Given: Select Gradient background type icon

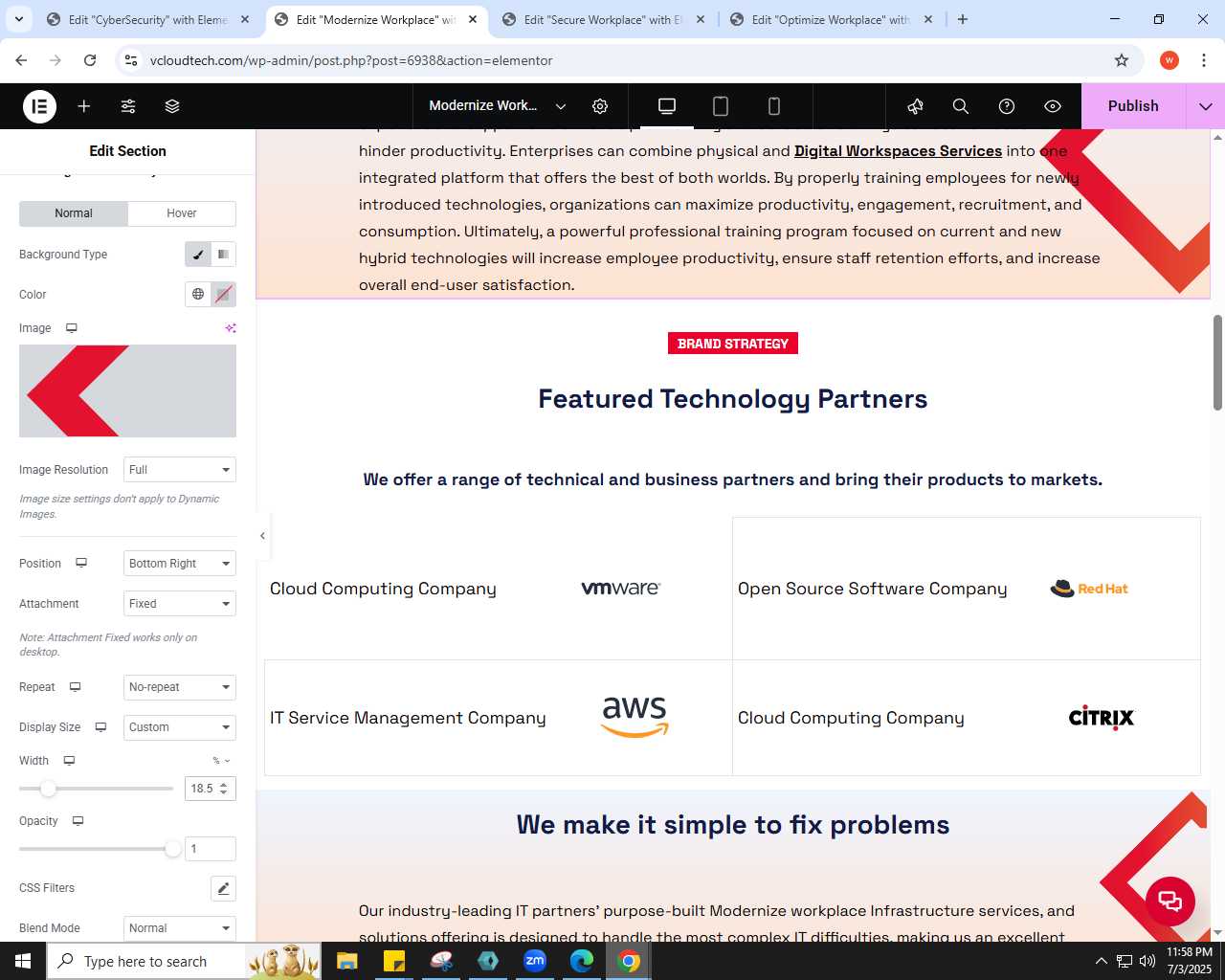Looking at the screenshot, I should tap(223, 255).
